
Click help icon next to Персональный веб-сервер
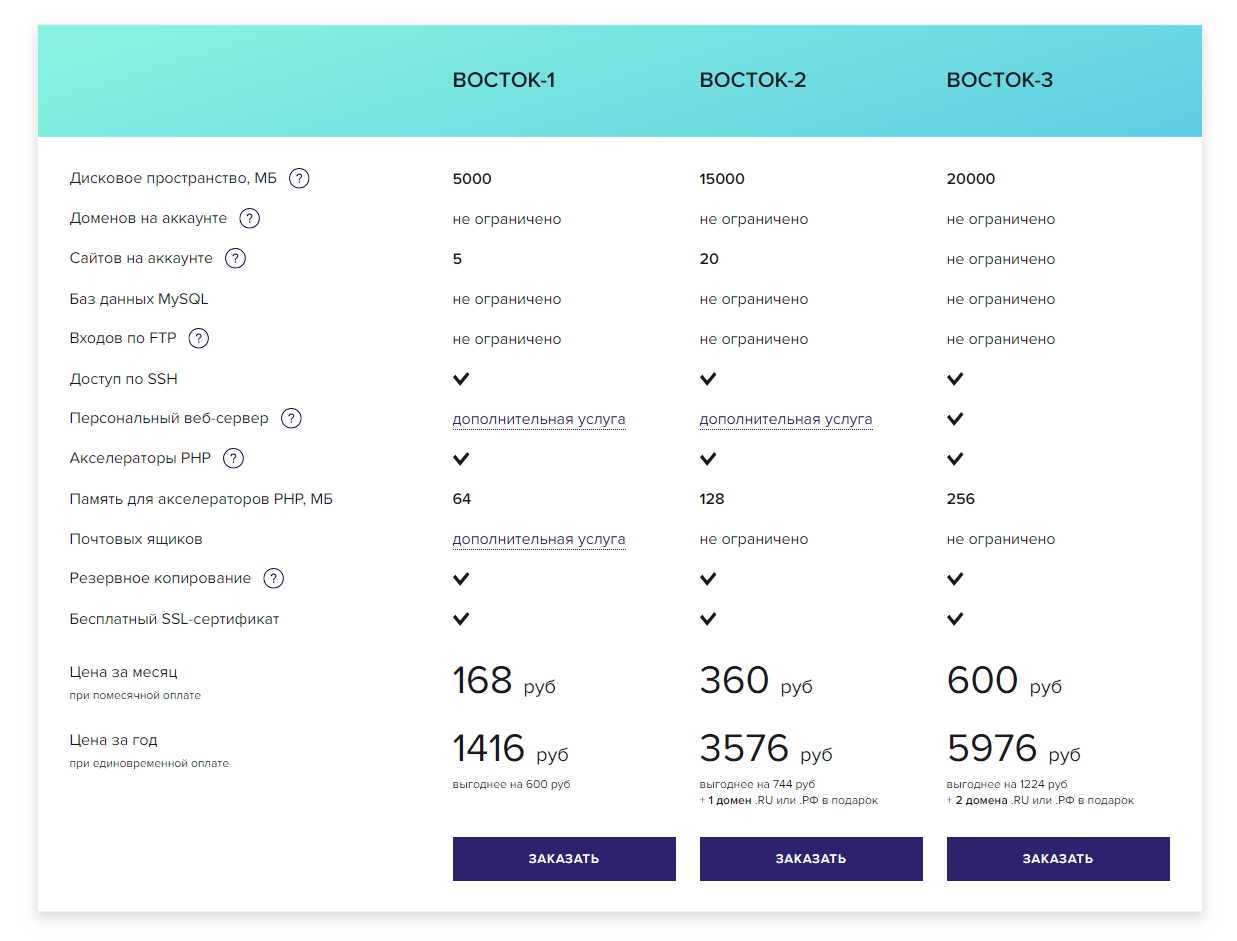(291, 419)
